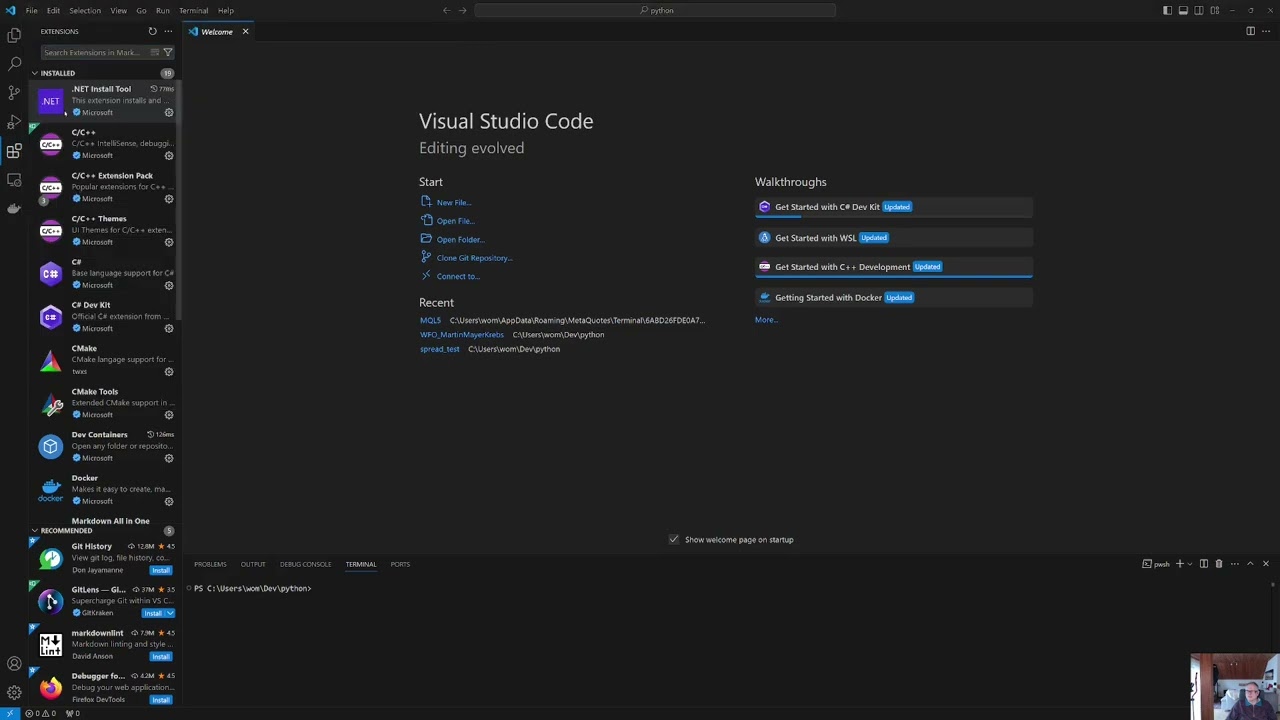1280x720 pixels.
Task: Open Run and Debug view
Action: (14, 121)
